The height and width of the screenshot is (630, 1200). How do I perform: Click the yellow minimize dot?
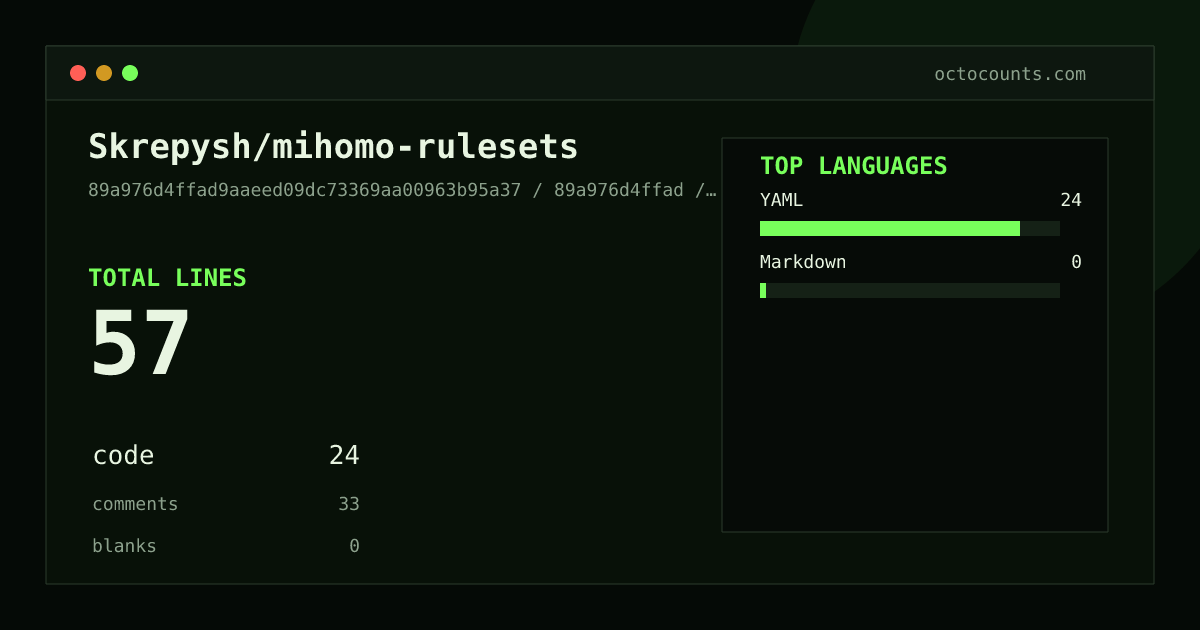(x=104, y=73)
